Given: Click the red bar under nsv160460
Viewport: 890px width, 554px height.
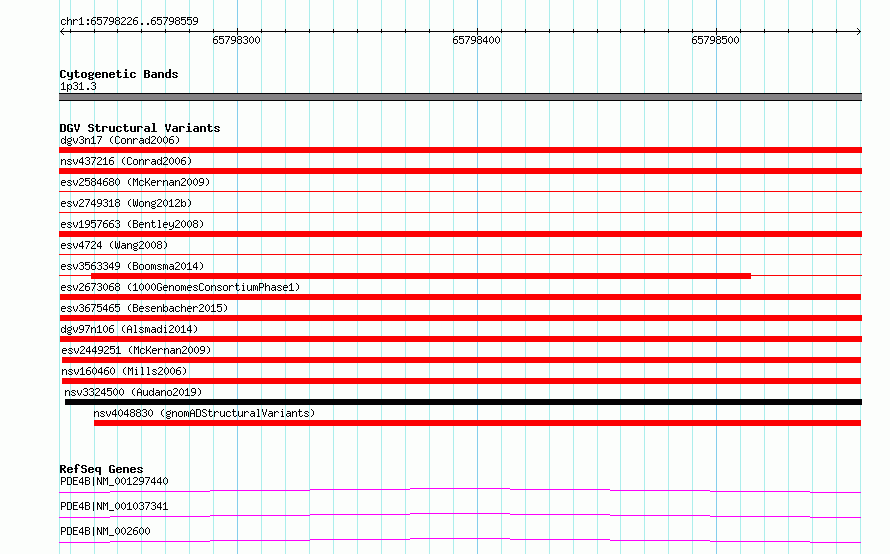Looking at the screenshot, I should (x=461, y=381).
